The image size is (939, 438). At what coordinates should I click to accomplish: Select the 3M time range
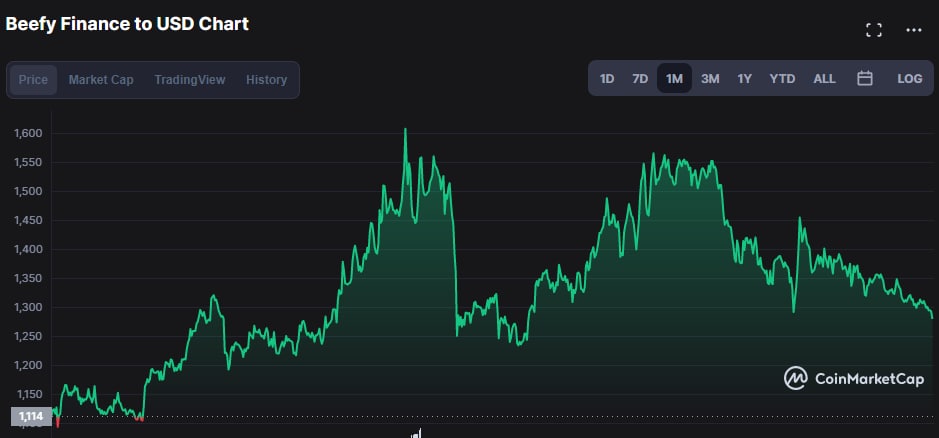(x=710, y=78)
